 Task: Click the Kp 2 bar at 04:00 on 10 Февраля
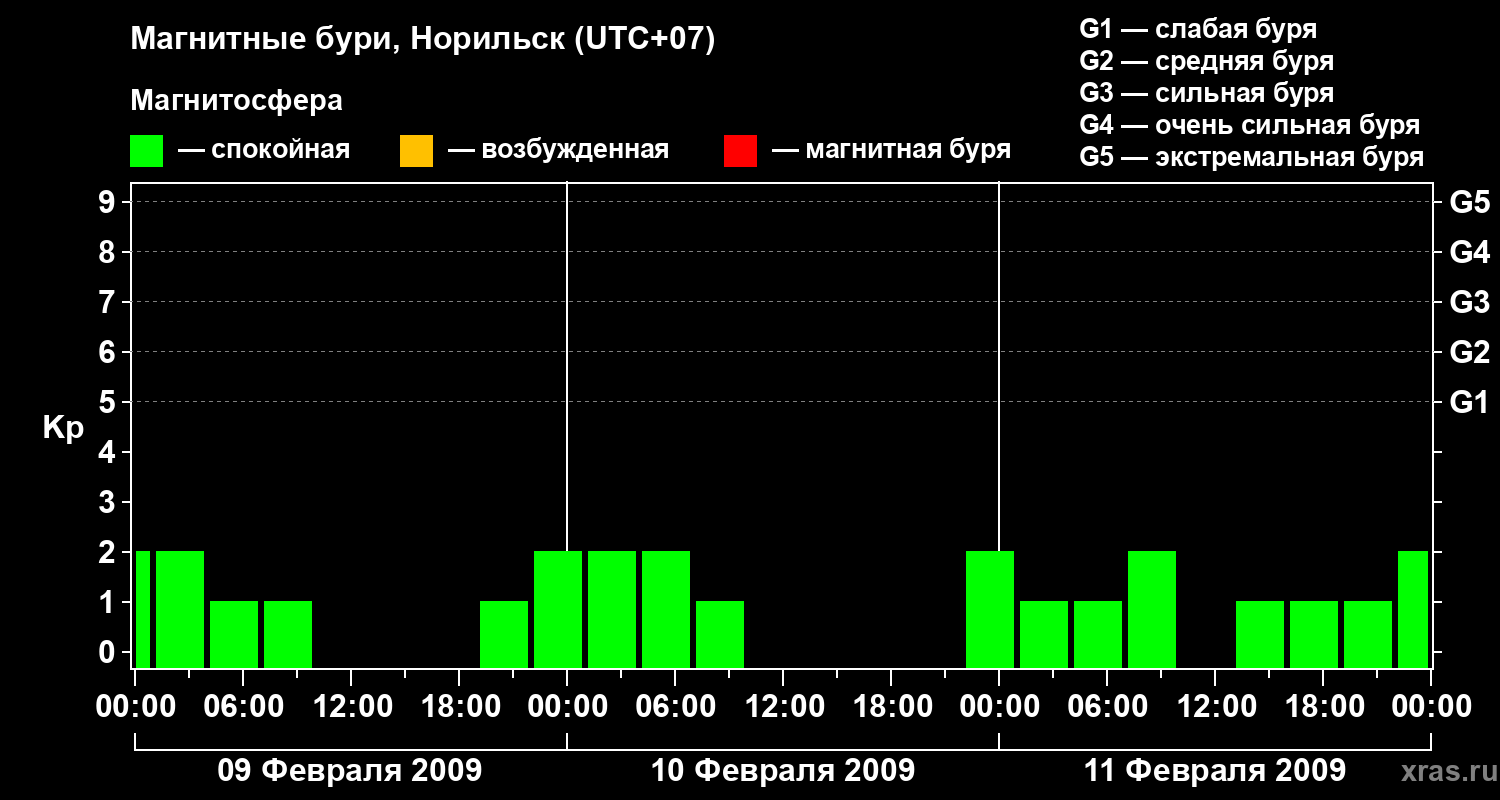666,609
